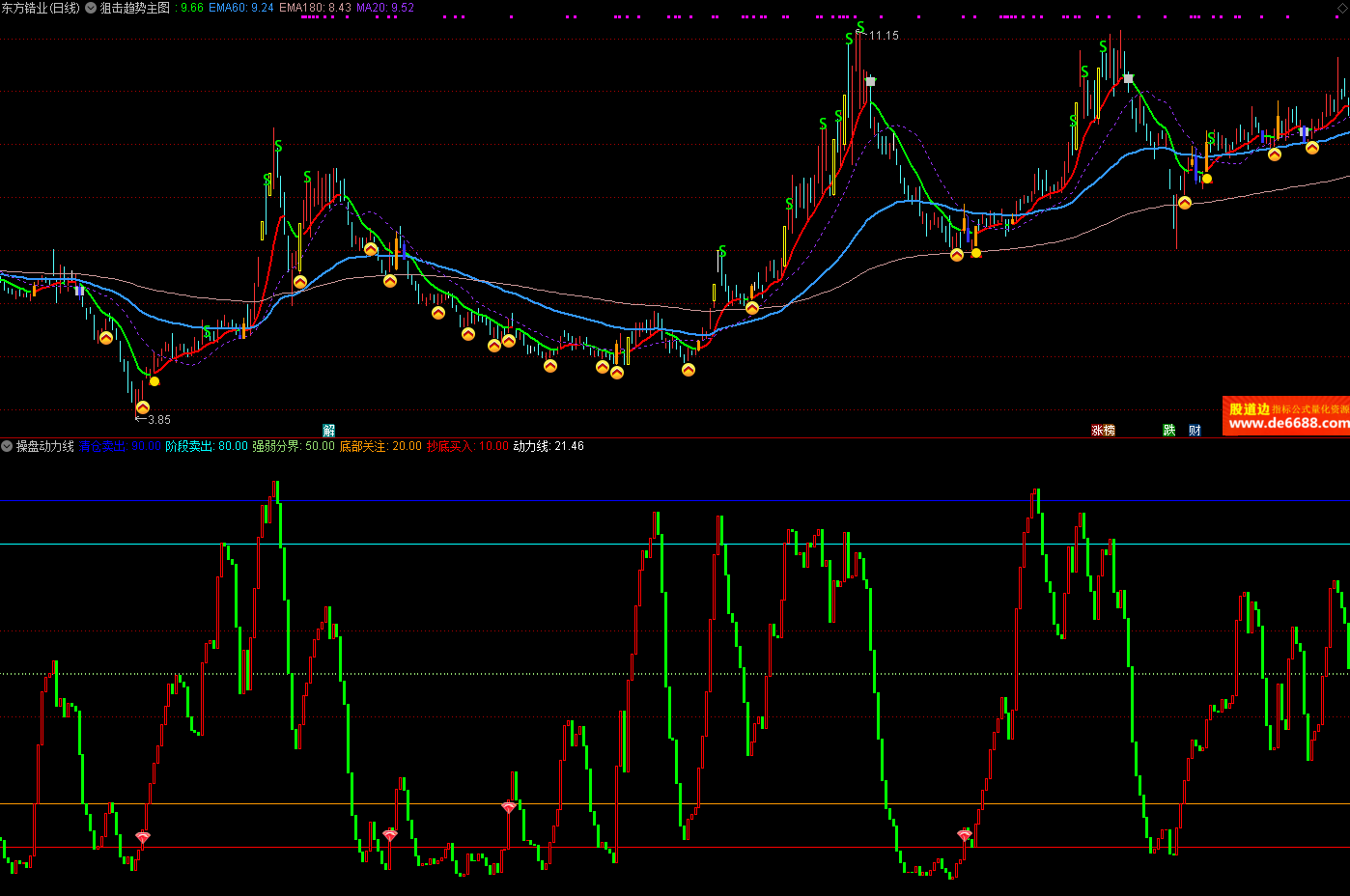Click the 动力线 21.46 value label

pos(548,446)
